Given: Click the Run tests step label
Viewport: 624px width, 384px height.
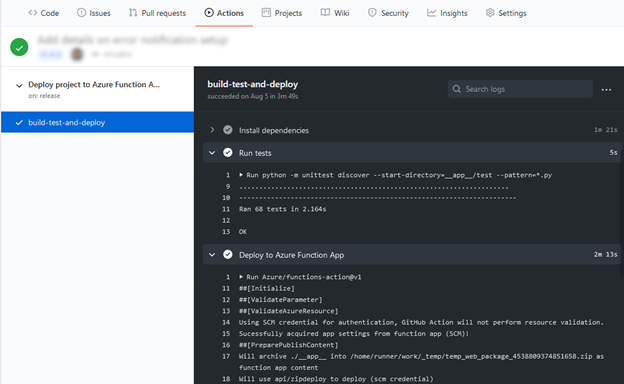Looking at the screenshot, I should click(255, 153).
